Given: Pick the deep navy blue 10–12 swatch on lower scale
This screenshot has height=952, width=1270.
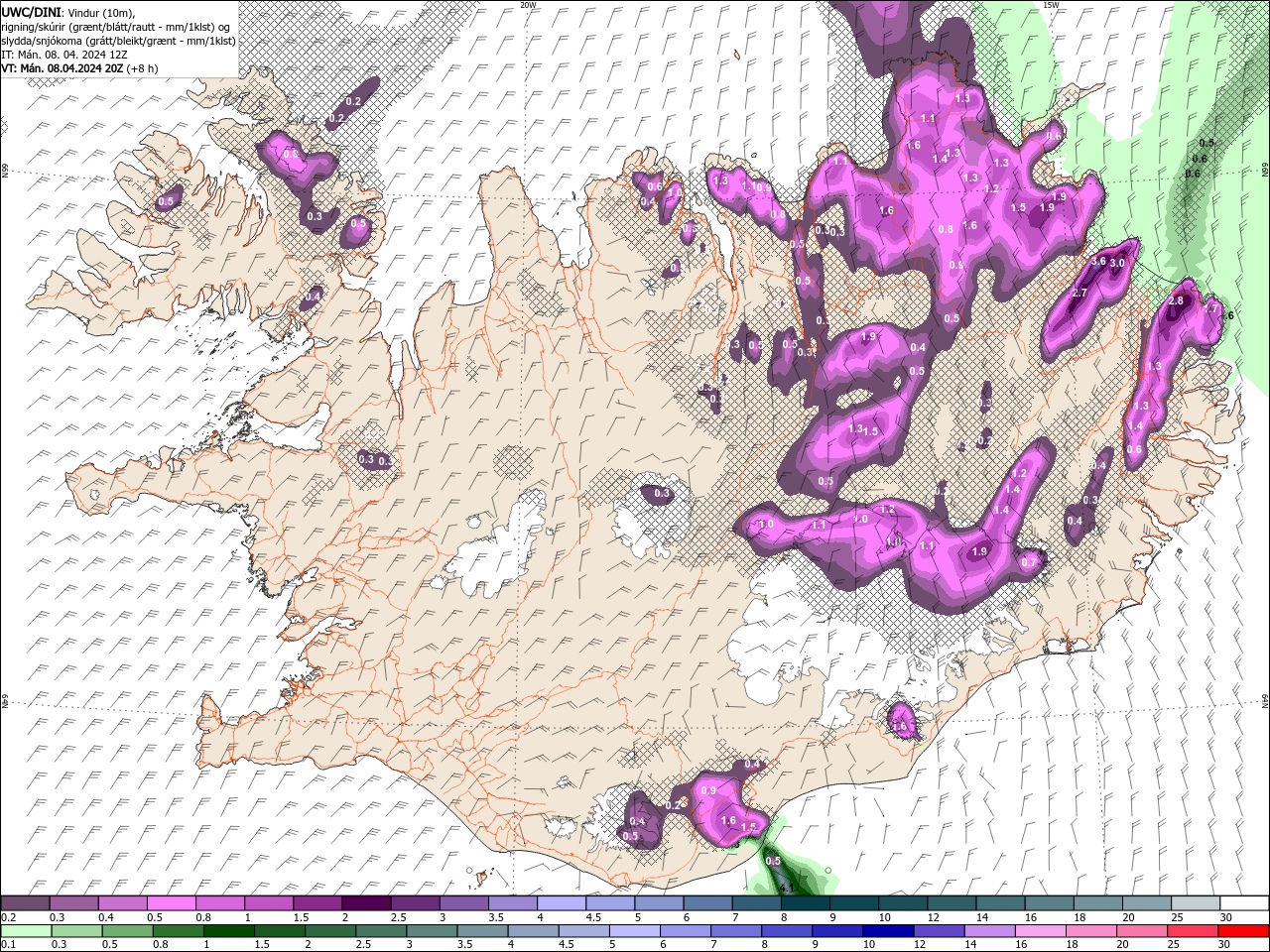Looking at the screenshot, I should tap(888, 931).
